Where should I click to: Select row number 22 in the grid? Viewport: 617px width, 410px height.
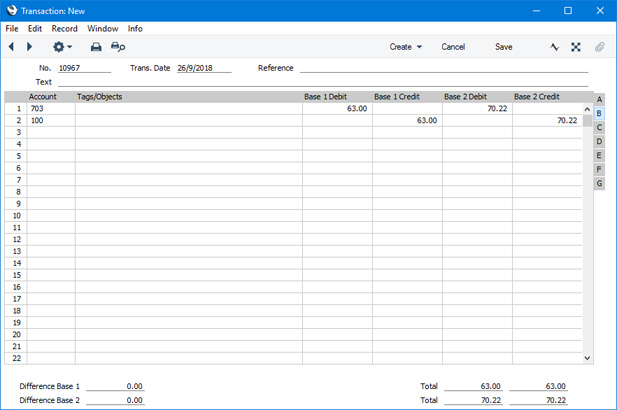(16, 358)
